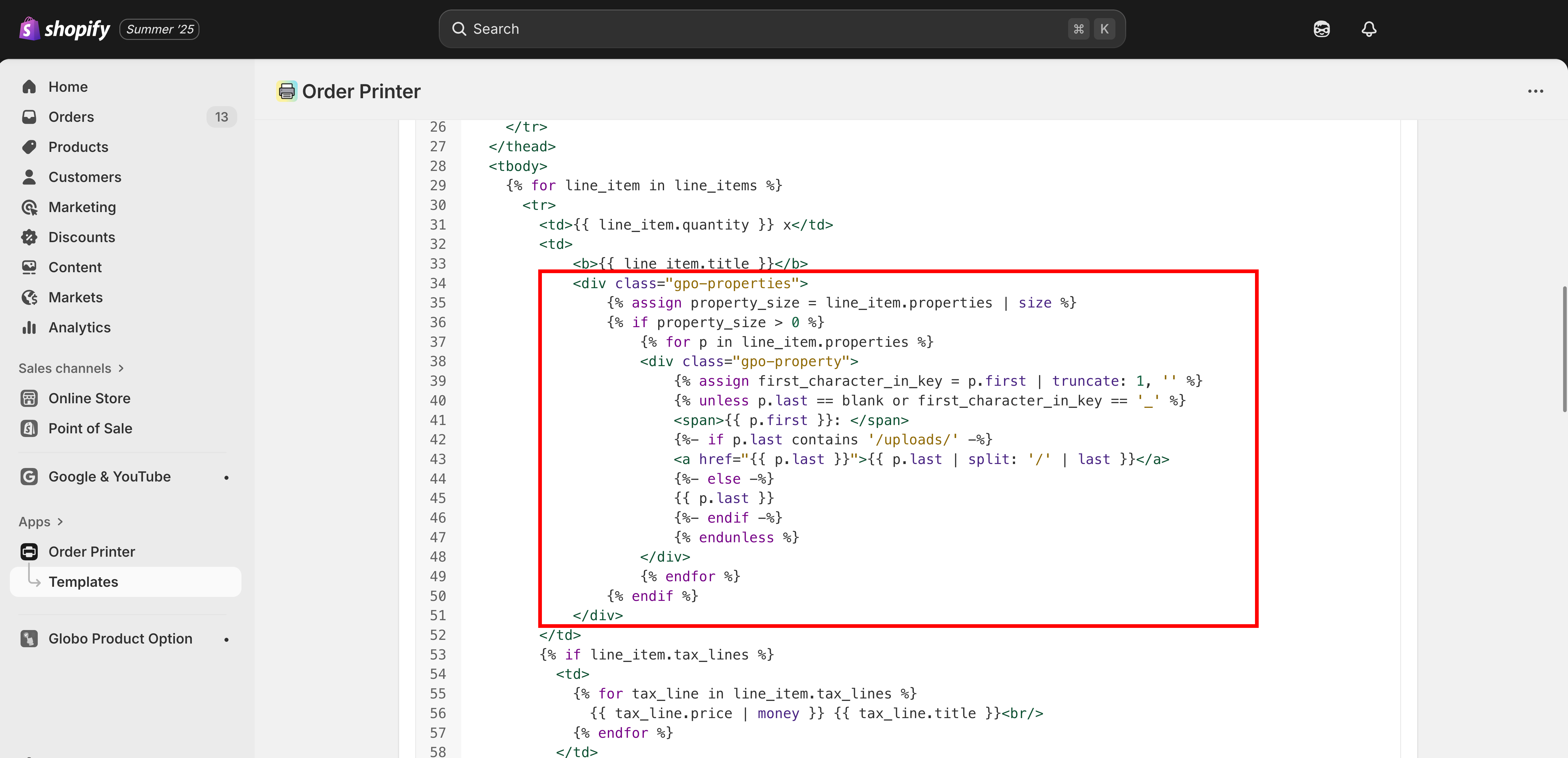Open the three-dot more actions menu
Screen dimensions: 1568x758
coord(1535,91)
